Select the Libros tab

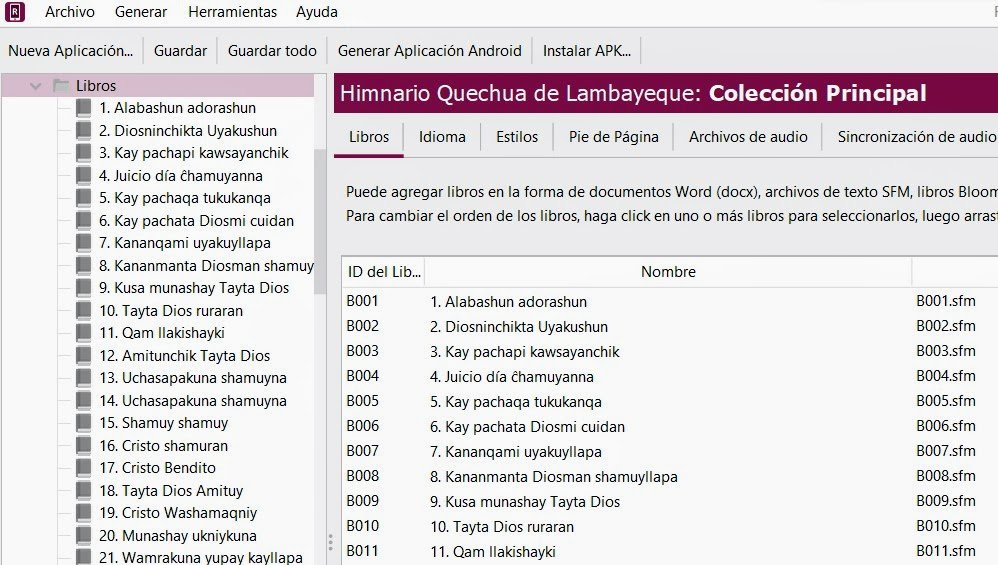coord(369,137)
